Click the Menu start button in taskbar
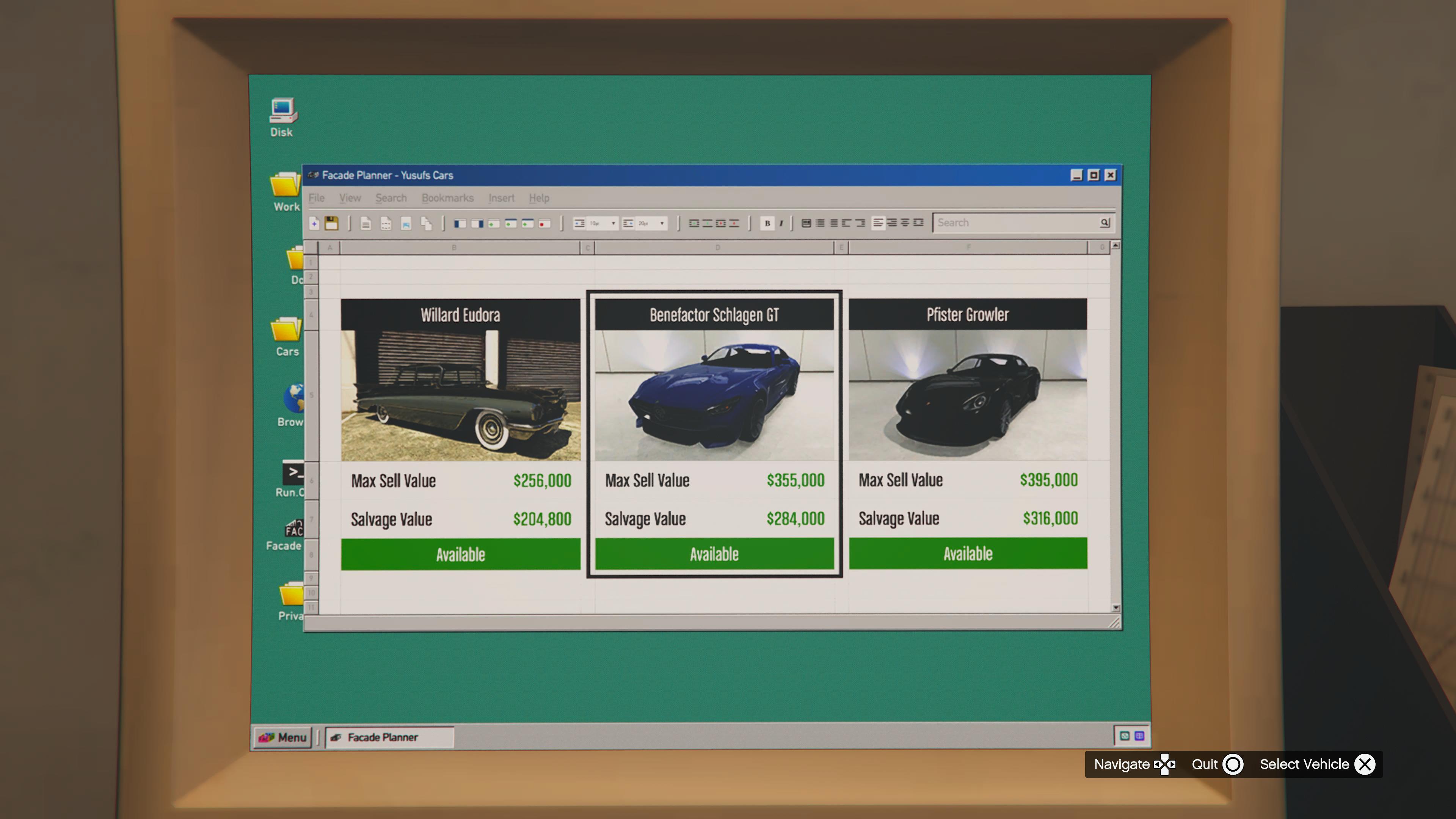 282,737
